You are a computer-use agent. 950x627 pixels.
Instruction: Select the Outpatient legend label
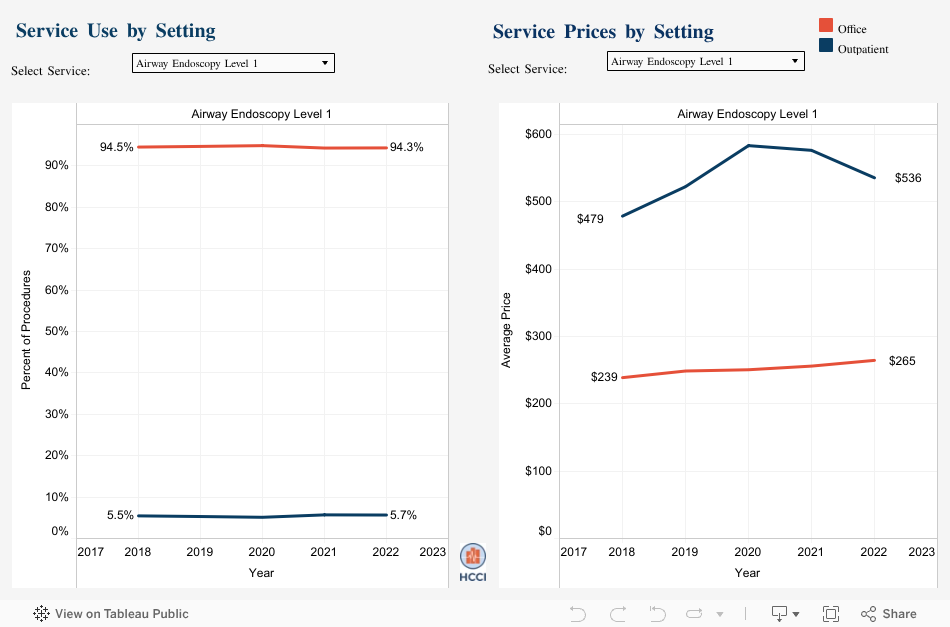point(863,49)
